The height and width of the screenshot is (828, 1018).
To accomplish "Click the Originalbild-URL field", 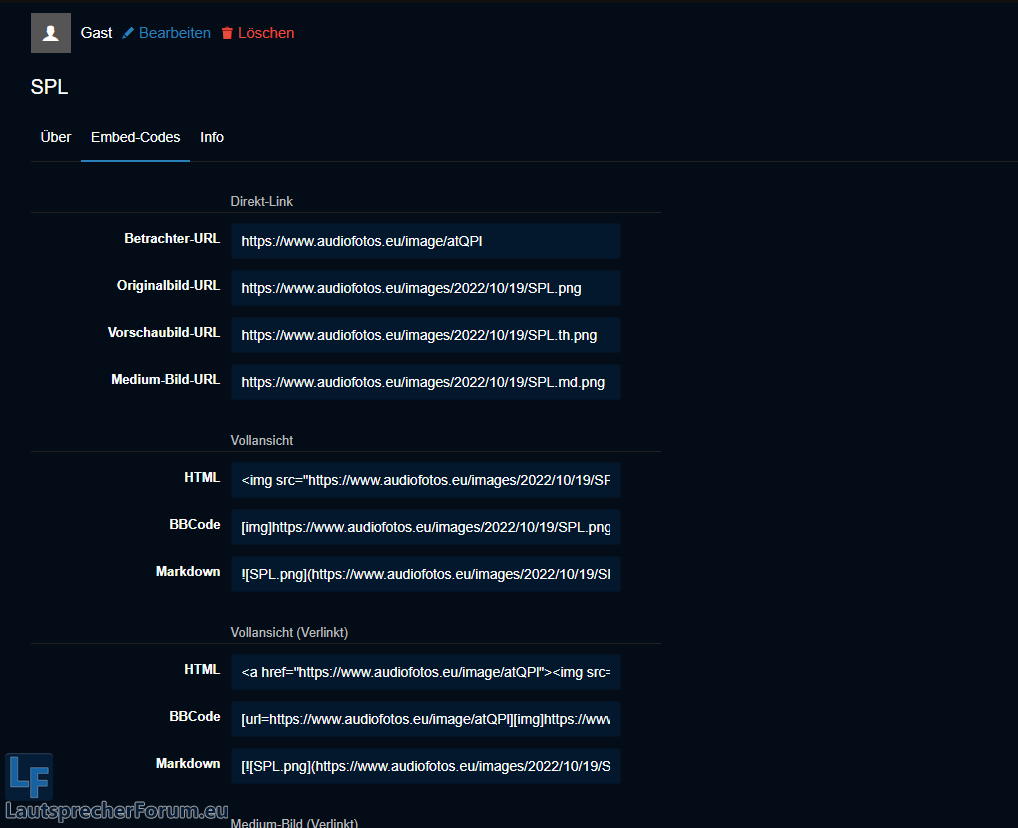I will click(x=425, y=288).
